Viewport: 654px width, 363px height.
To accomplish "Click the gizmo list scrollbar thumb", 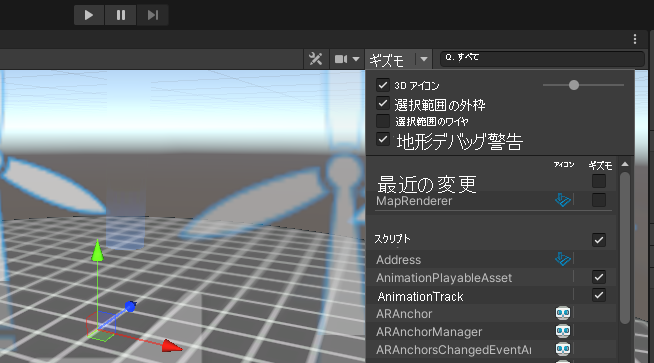I will (625, 248).
